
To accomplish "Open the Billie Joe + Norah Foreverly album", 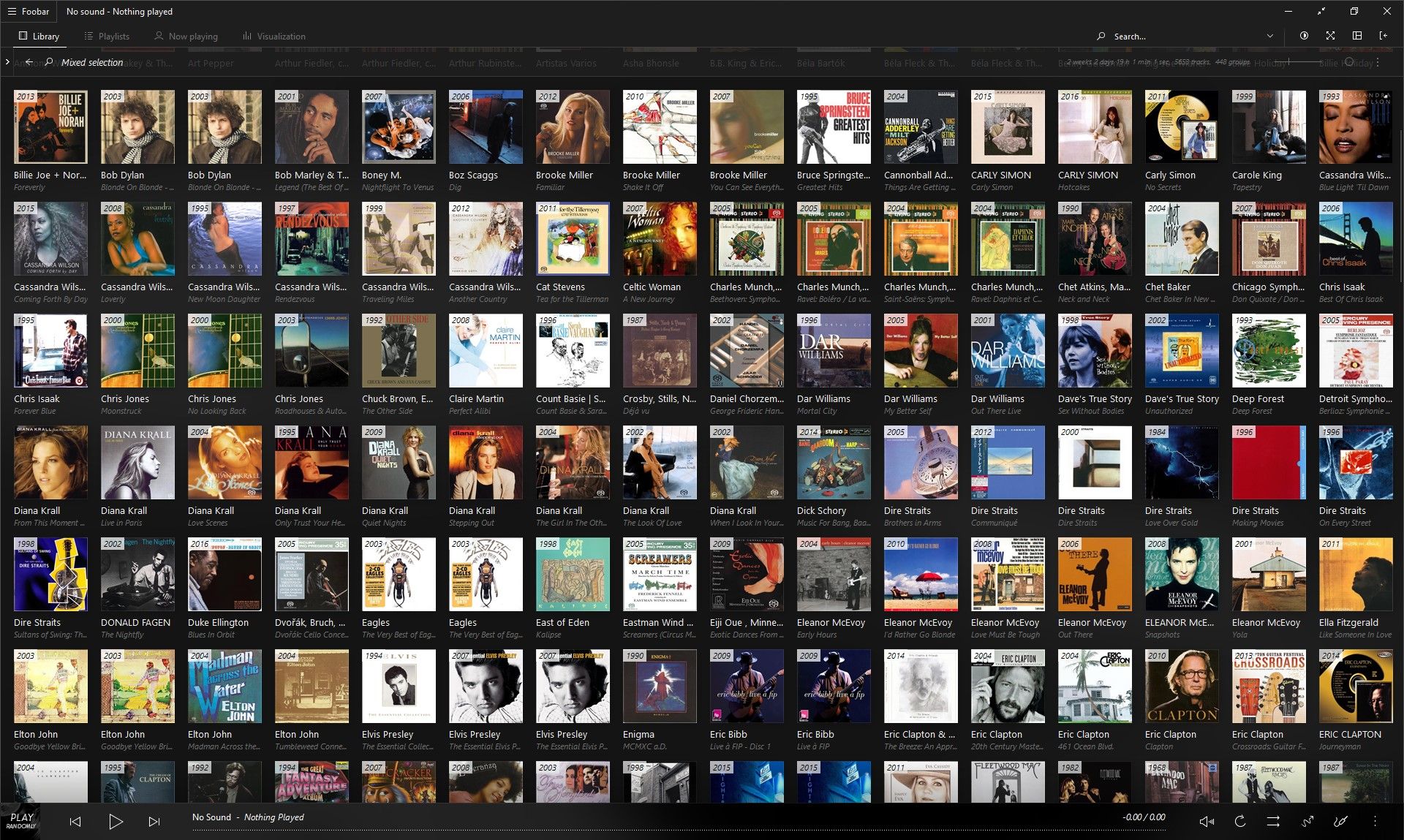I will [x=50, y=126].
